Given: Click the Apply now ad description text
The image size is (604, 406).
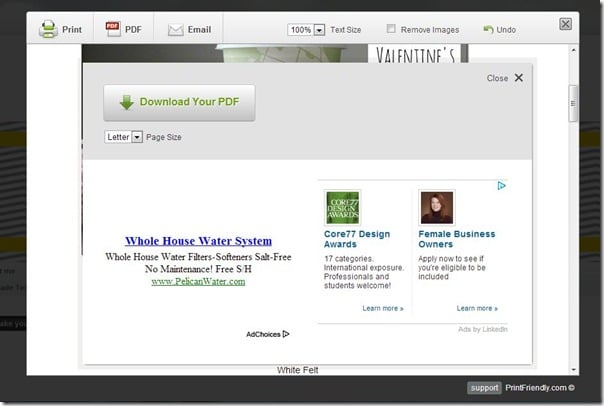Looking at the screenshot, I should tap(452, 268).
